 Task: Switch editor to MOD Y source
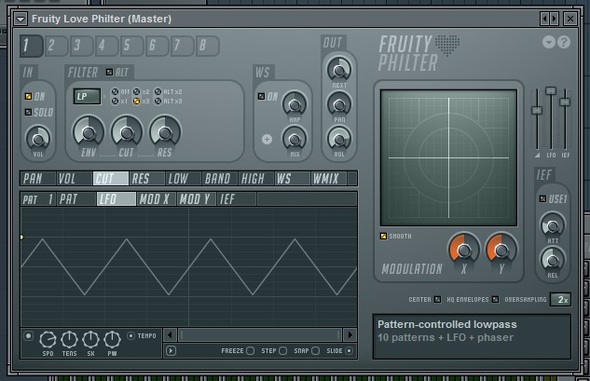coord(196,199)
